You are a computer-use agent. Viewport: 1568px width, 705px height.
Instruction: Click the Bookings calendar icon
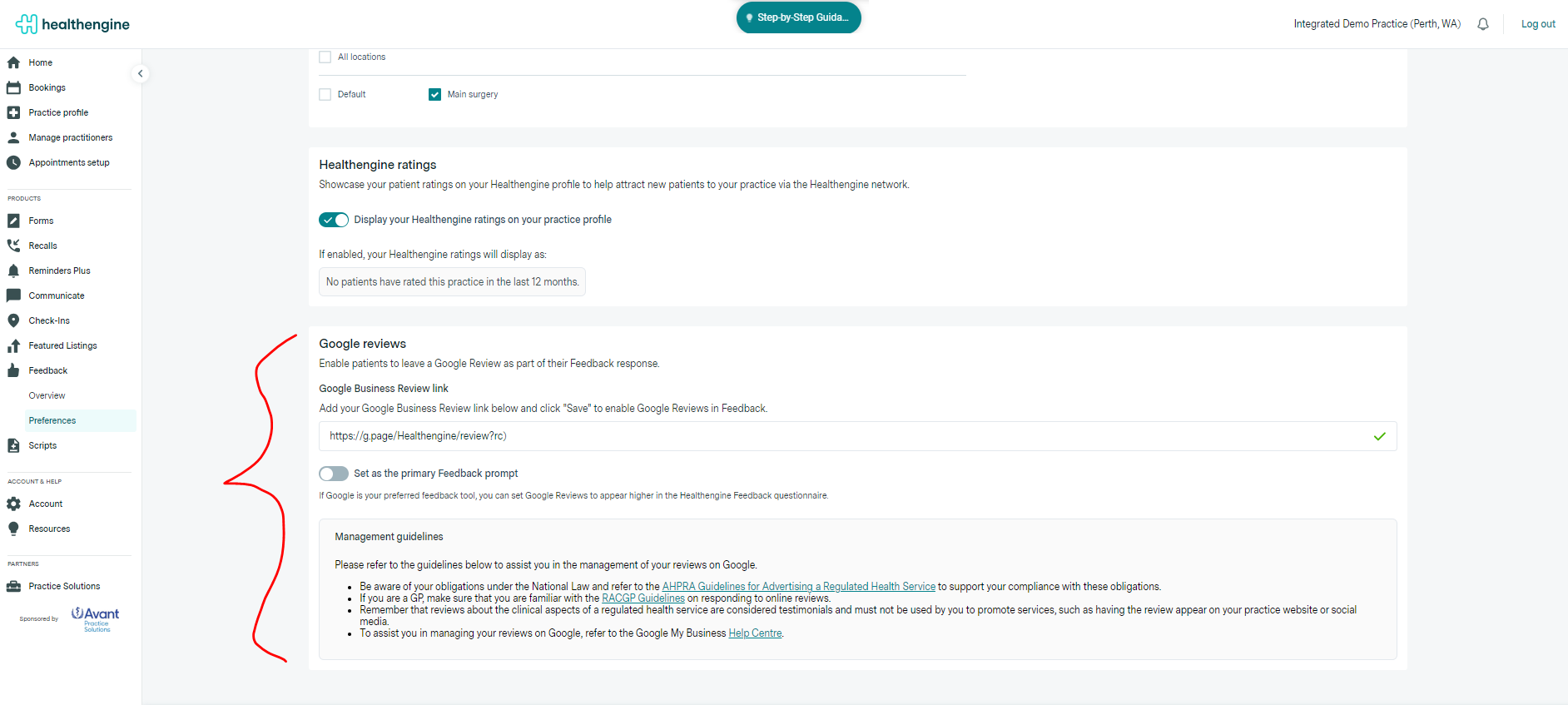(13, 87)
